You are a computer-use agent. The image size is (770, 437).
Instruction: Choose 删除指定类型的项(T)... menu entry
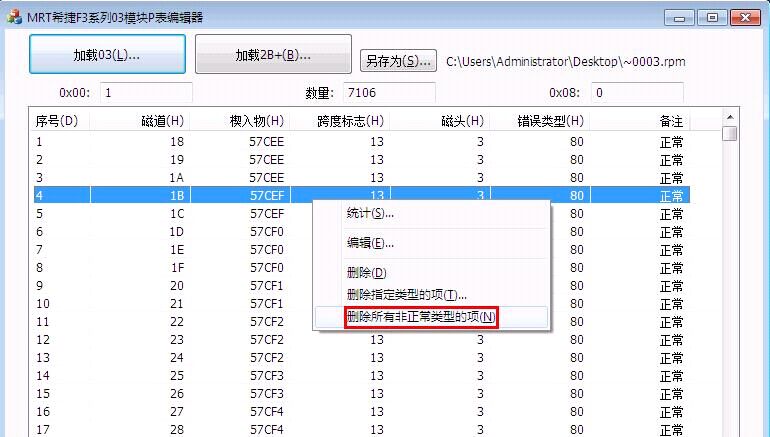(x=431, y=295)
